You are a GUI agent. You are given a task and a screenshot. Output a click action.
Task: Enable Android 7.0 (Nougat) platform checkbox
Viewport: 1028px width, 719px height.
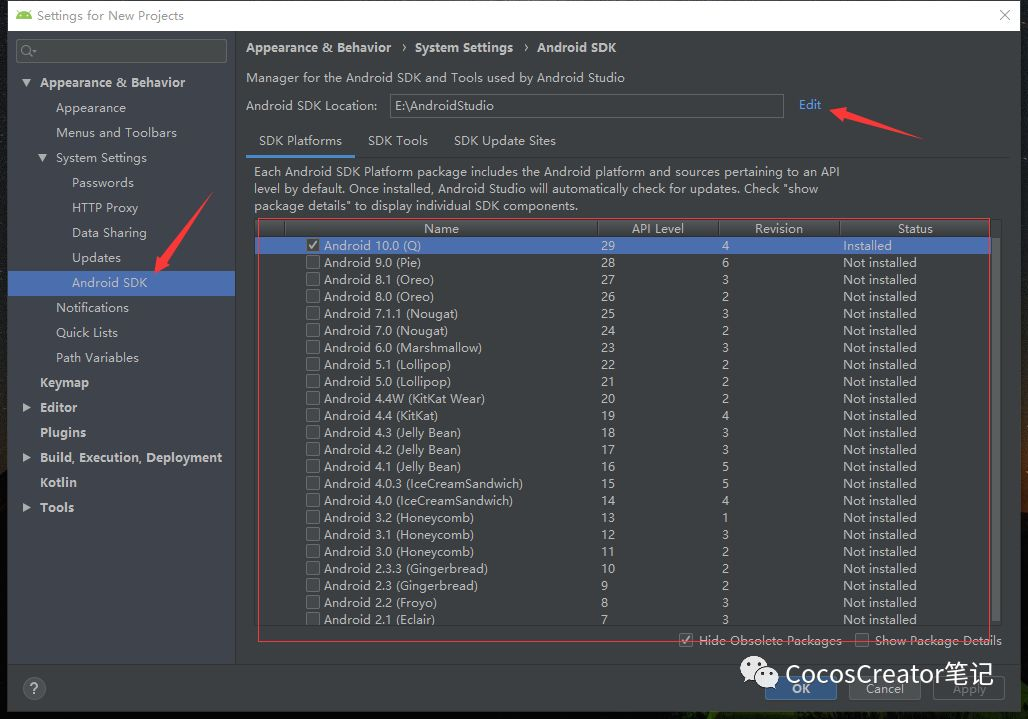[313, 330]
